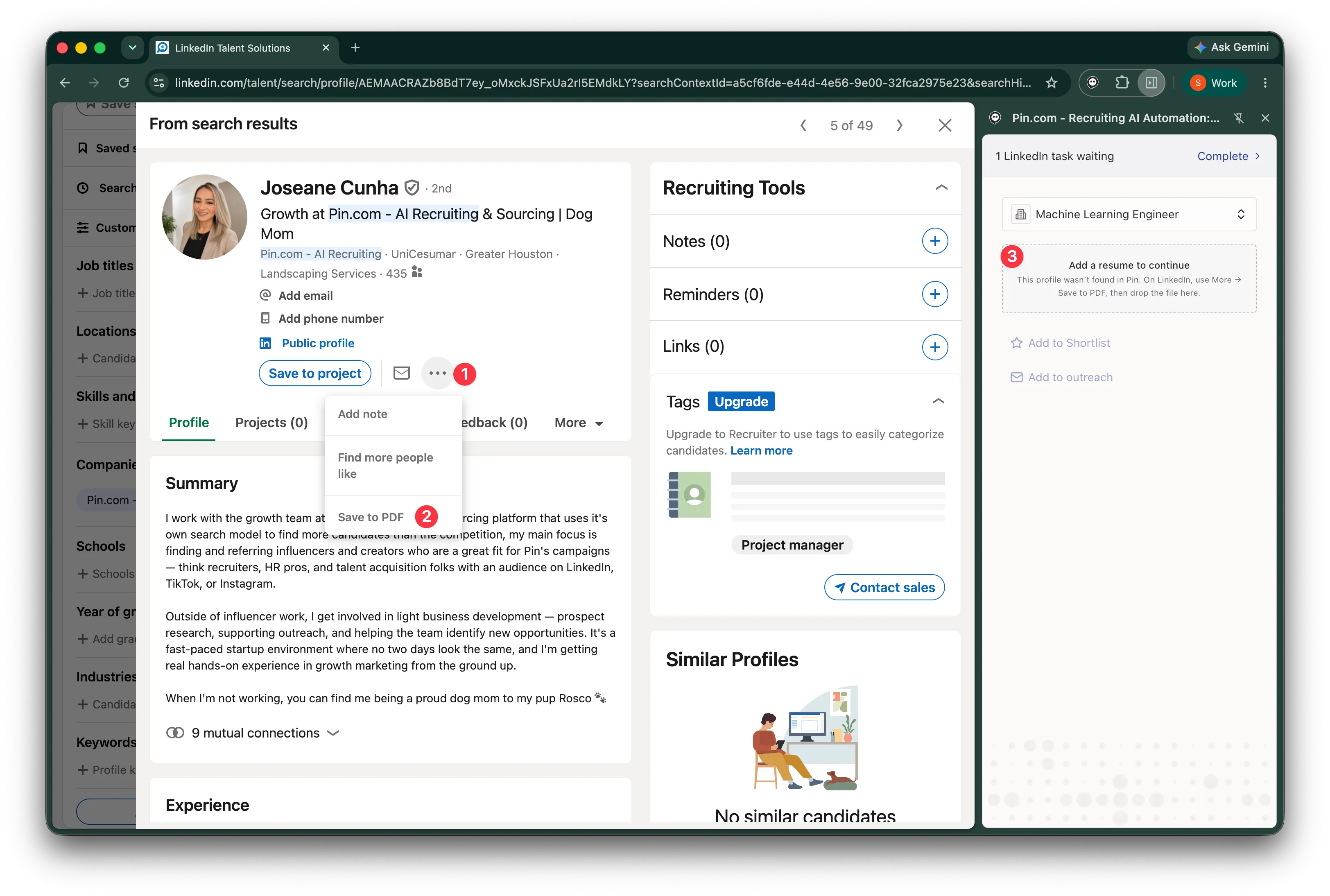Click the Project manager tag chip

coord(792,545)
